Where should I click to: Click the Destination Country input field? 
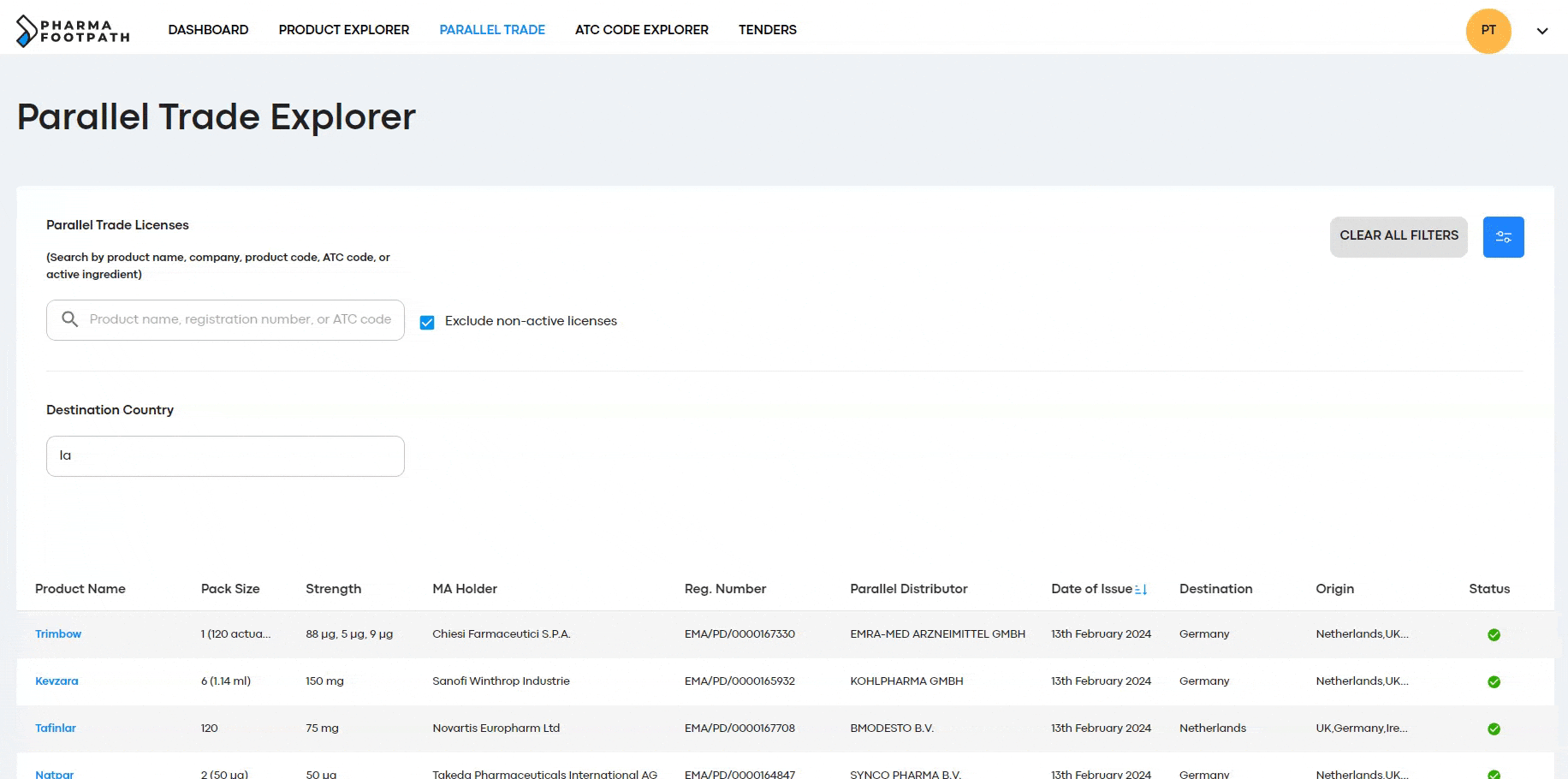point(225,456)
